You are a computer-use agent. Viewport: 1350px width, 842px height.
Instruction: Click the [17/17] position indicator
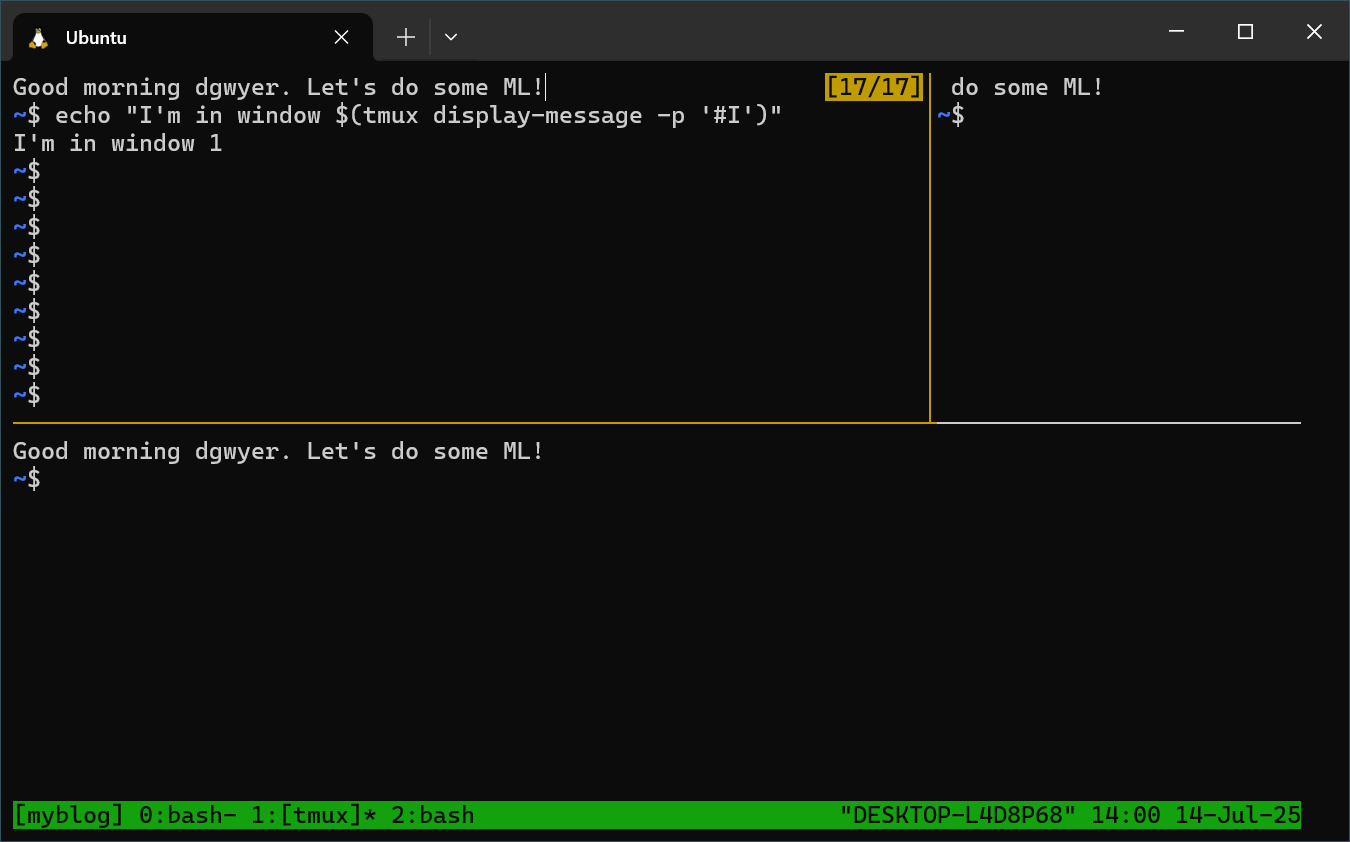[x=873, y=87]
